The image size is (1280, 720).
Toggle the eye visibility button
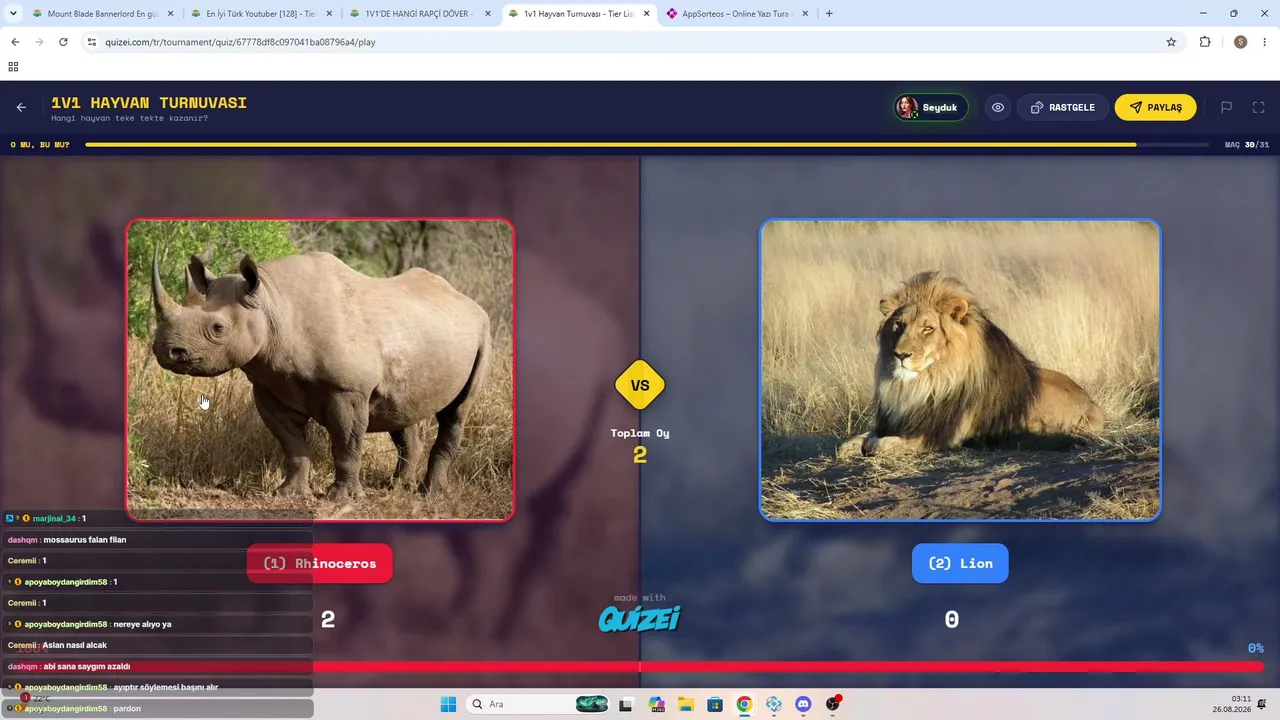pyautogui.click(x=998, y=107)
